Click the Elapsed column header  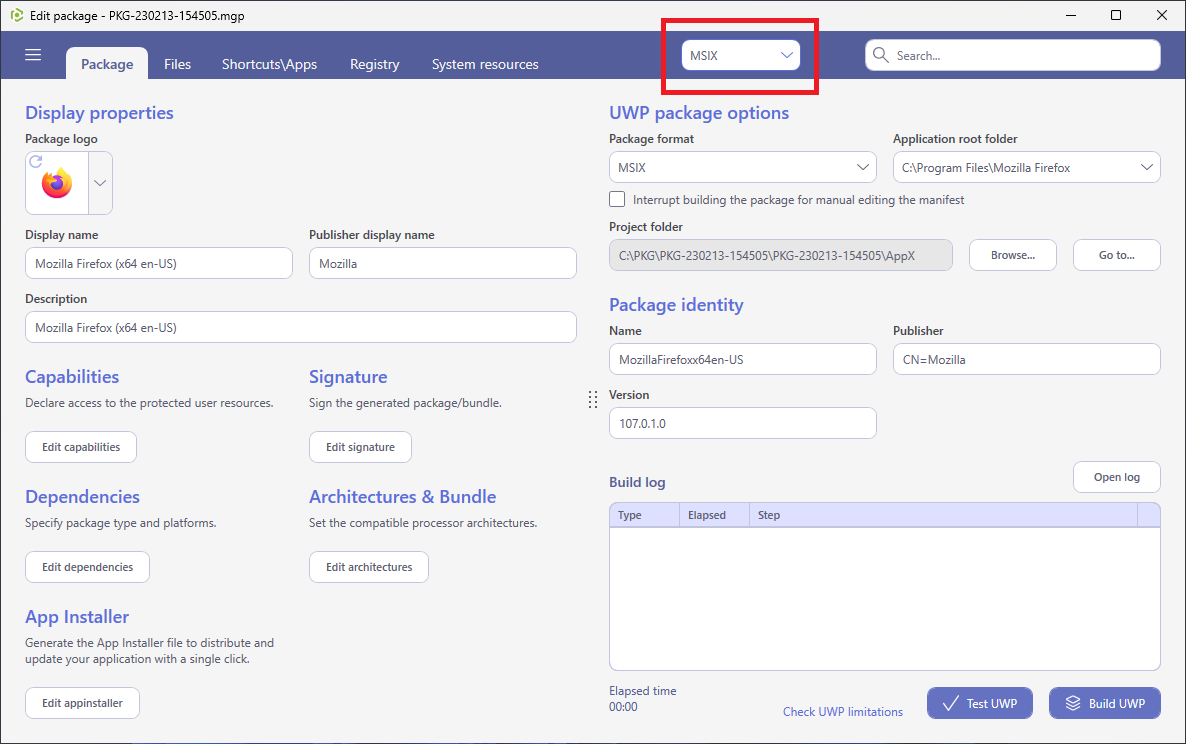pos(714,515)
